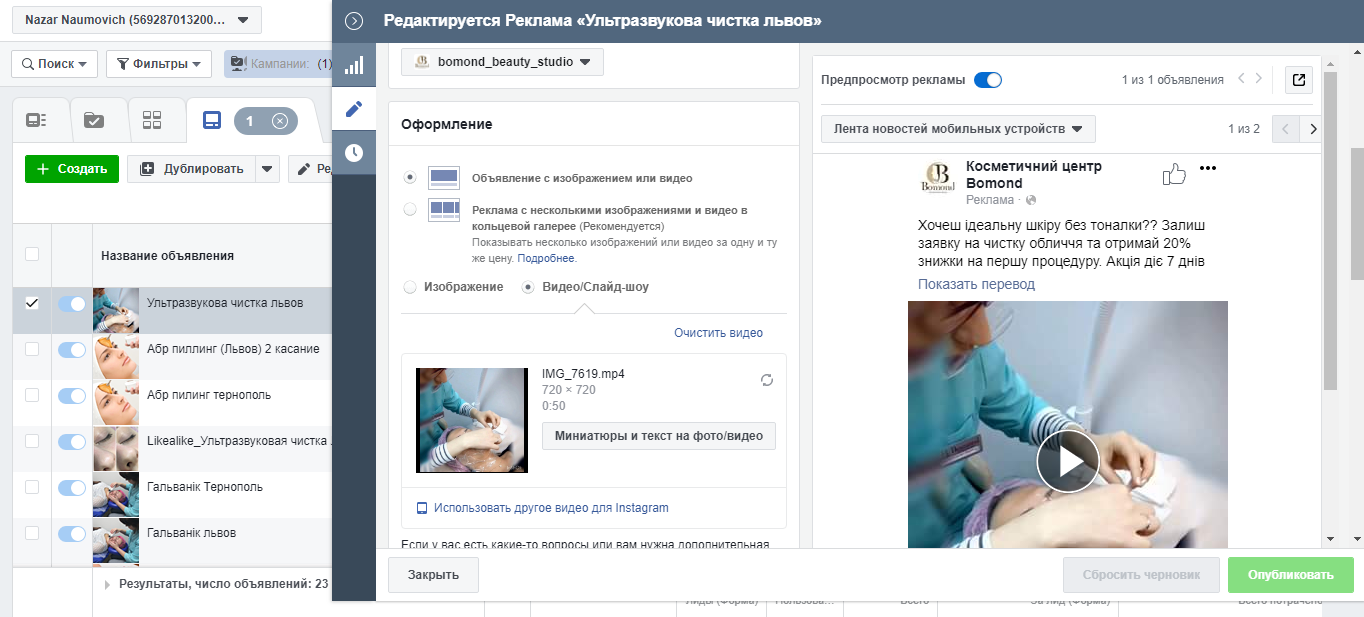
Task: Open preview in new window icon
Action: click(1299, 80)
